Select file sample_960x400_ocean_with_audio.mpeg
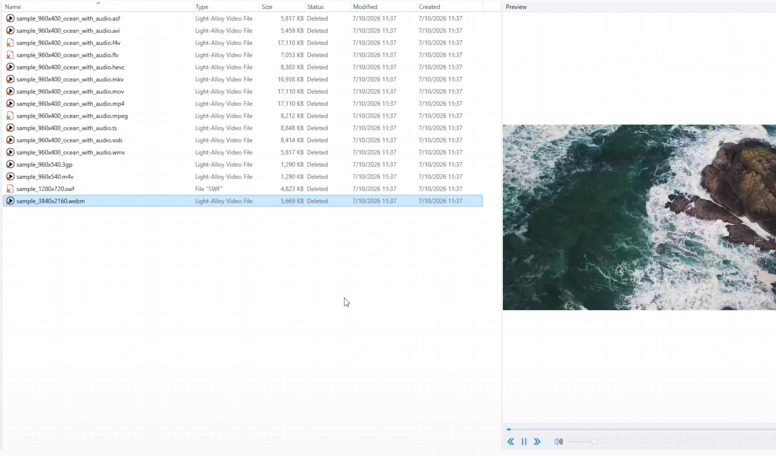 (72, 116)
